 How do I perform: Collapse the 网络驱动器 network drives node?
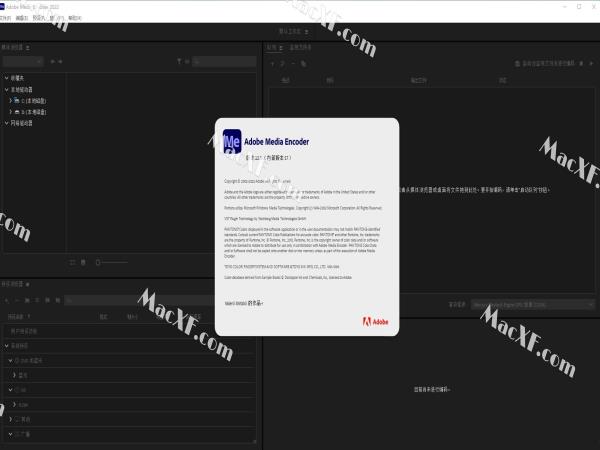click(x=7, y=123)
